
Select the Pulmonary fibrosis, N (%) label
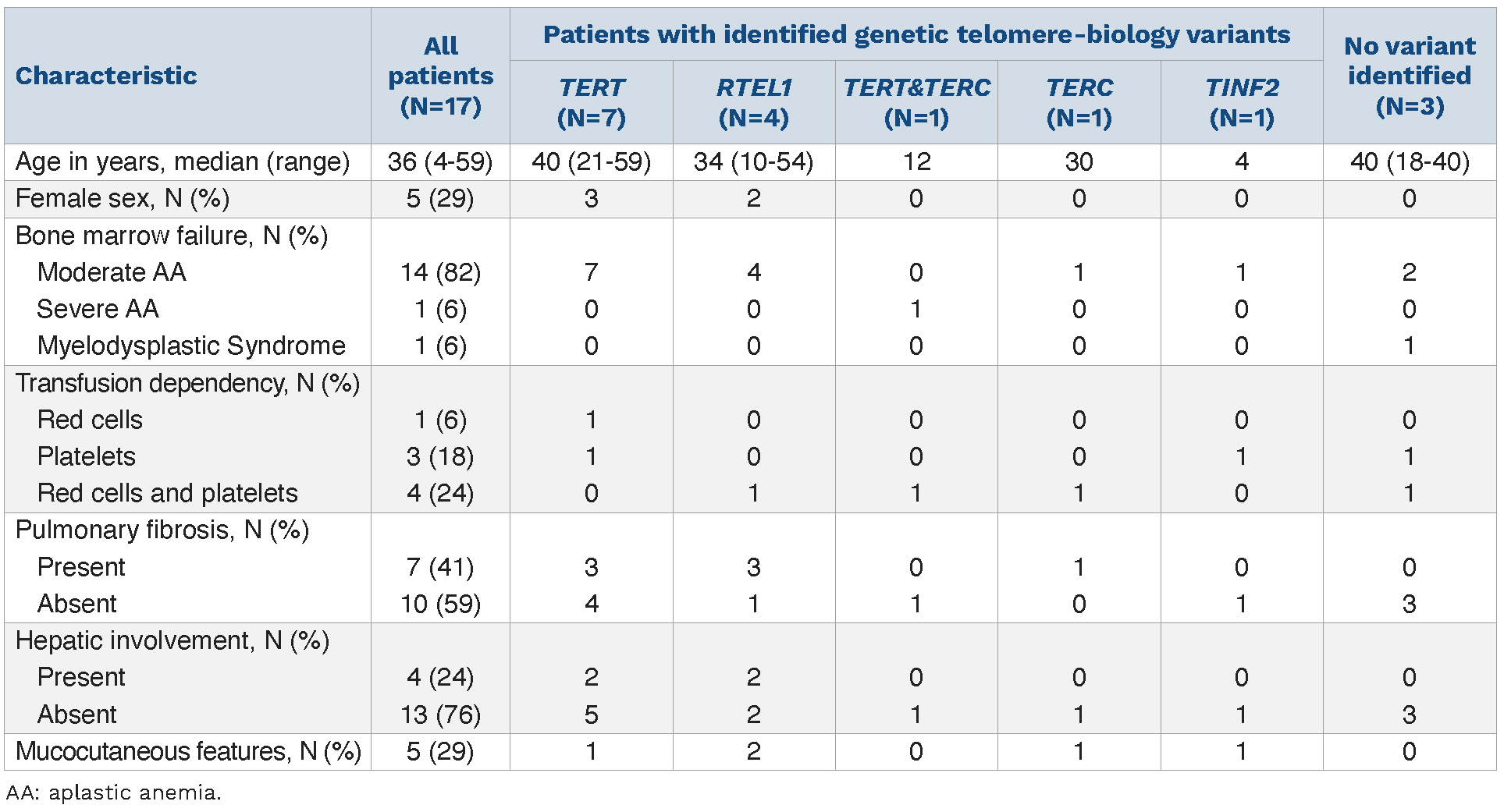(162, 530)
